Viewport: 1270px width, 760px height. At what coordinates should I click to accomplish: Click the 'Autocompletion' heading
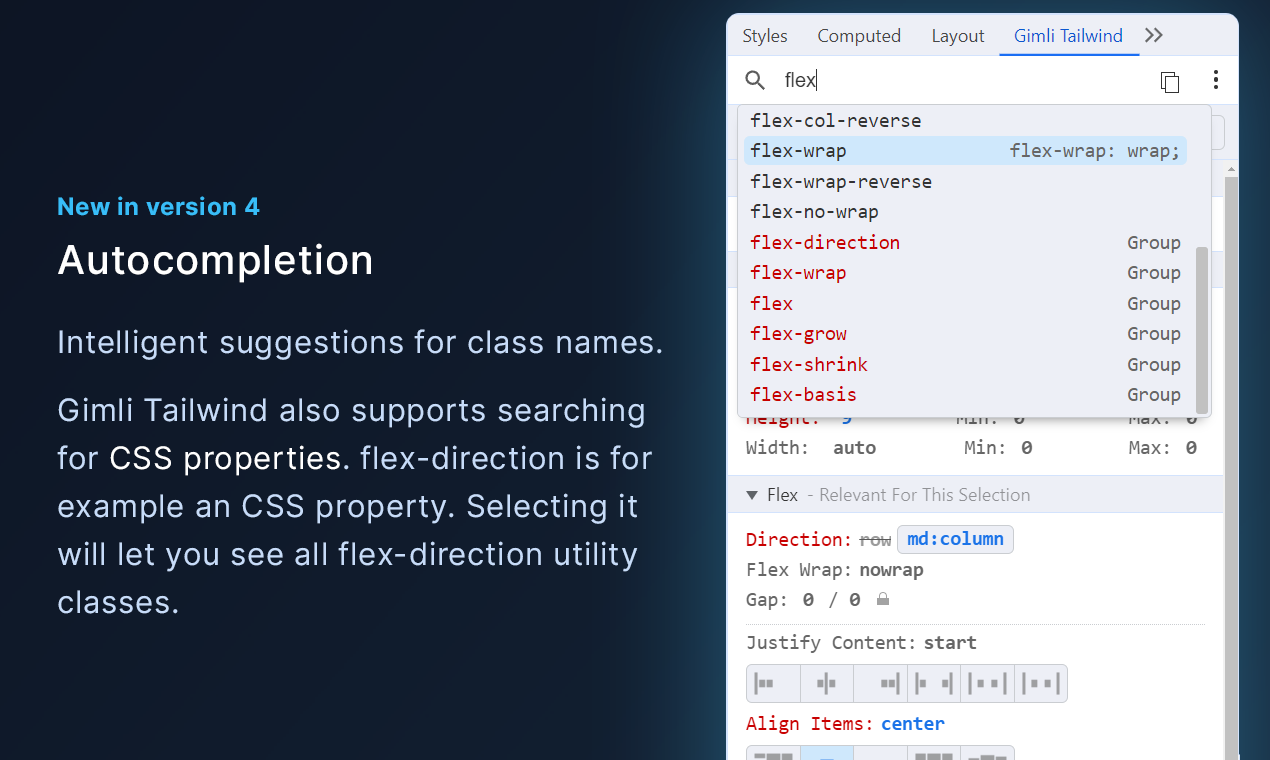(215, 260)
